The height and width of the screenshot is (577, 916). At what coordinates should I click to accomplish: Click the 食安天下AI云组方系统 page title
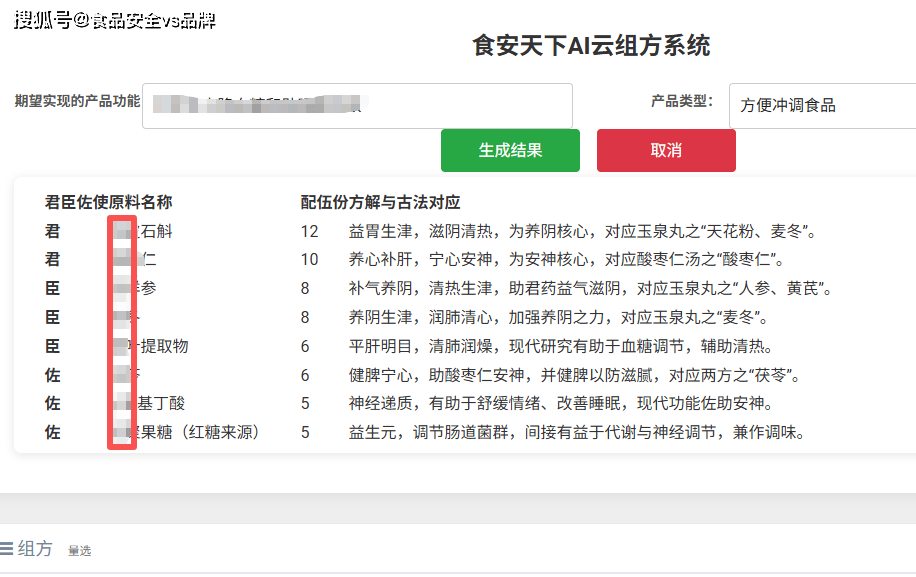pyautogui.click(x=591, y=46)
